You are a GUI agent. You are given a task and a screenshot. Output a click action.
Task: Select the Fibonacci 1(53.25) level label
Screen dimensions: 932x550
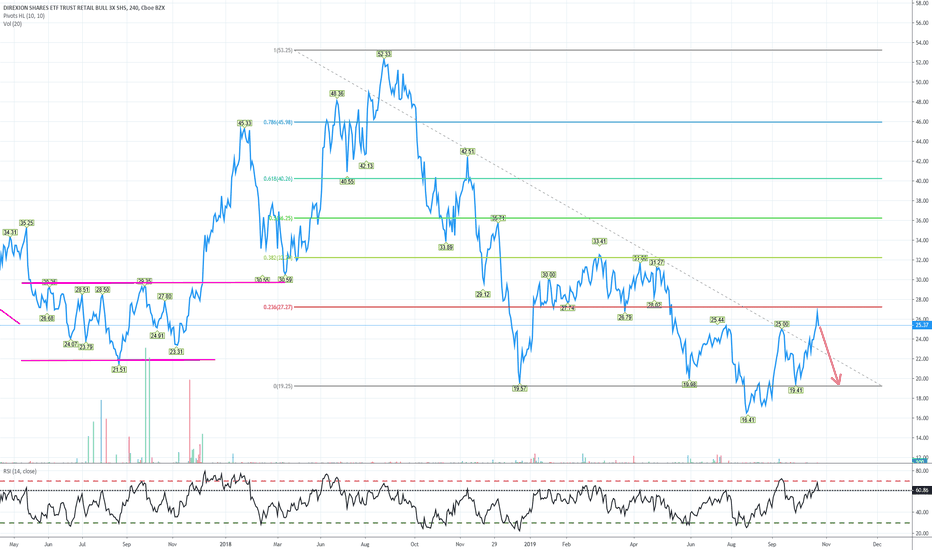tap(283, 51)
